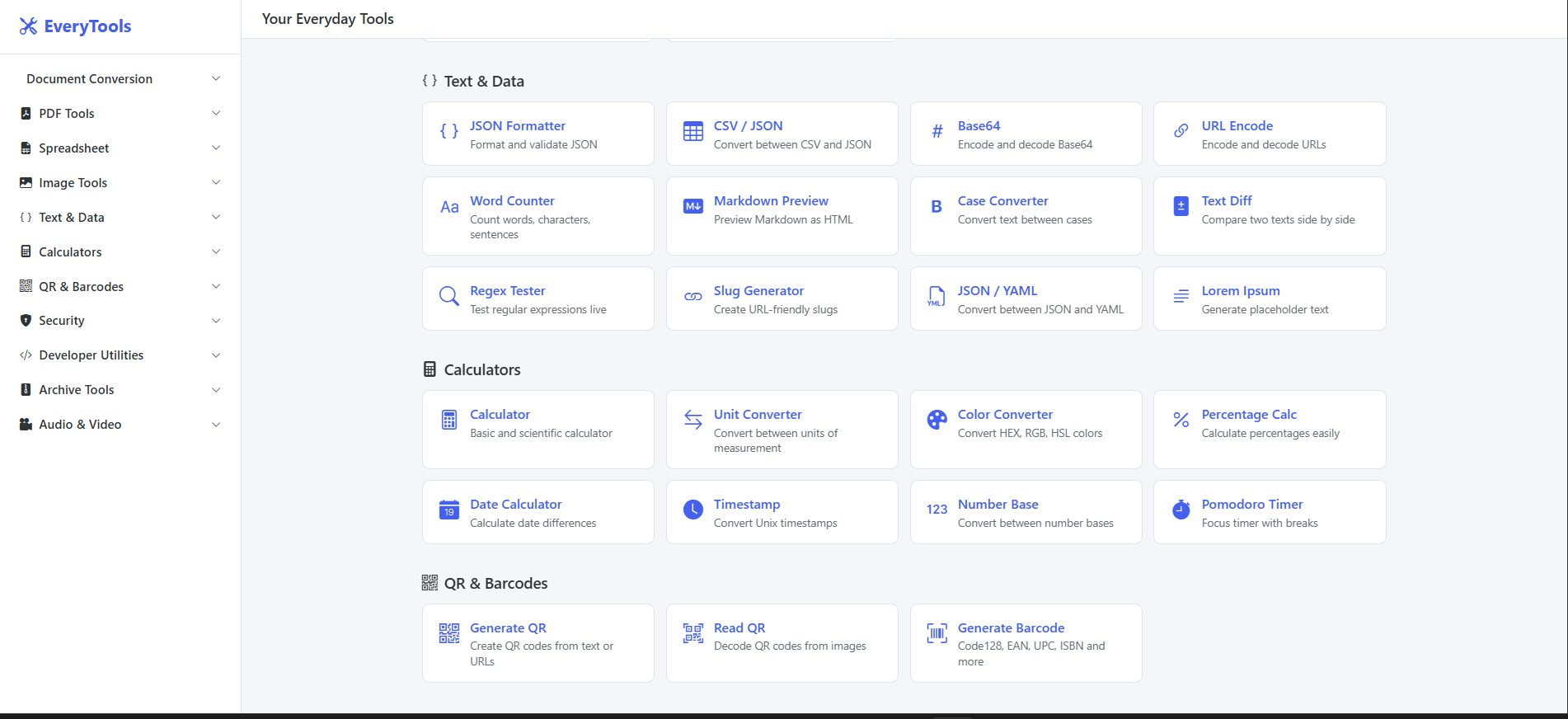1568x719 pixels.
Task: Expand the Image Tools sidebar chevron
Action: tap(216, 182)
